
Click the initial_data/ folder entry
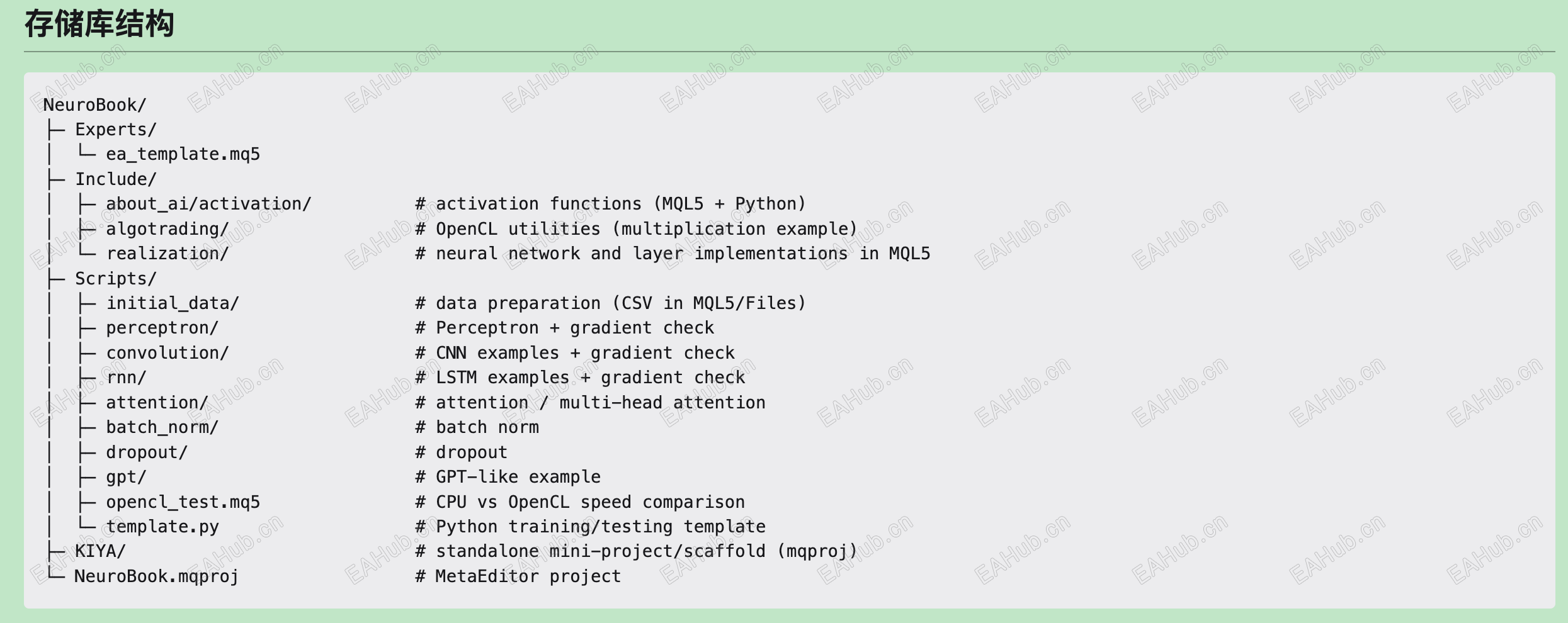coord(172,303)
